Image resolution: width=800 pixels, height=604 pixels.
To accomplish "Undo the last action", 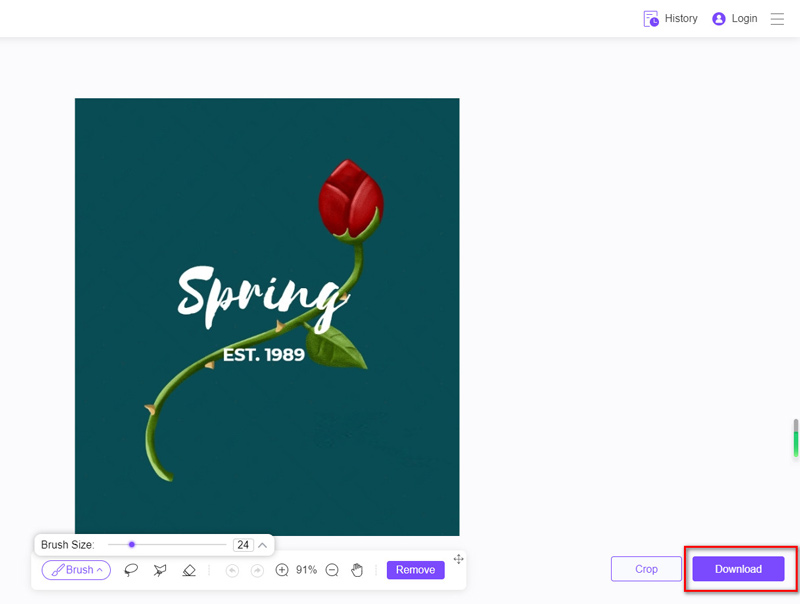I will click(x=232, y=570).
